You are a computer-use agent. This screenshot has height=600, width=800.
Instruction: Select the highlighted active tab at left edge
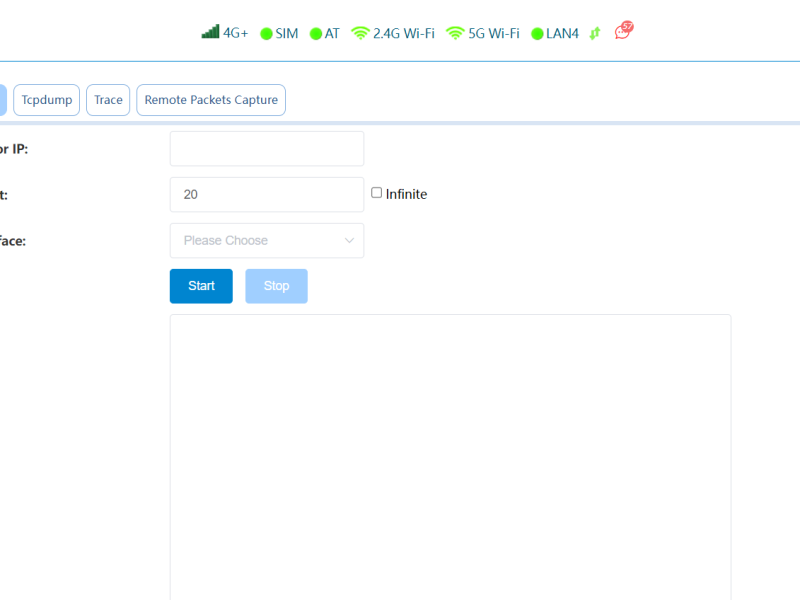[x=3, y=100]
